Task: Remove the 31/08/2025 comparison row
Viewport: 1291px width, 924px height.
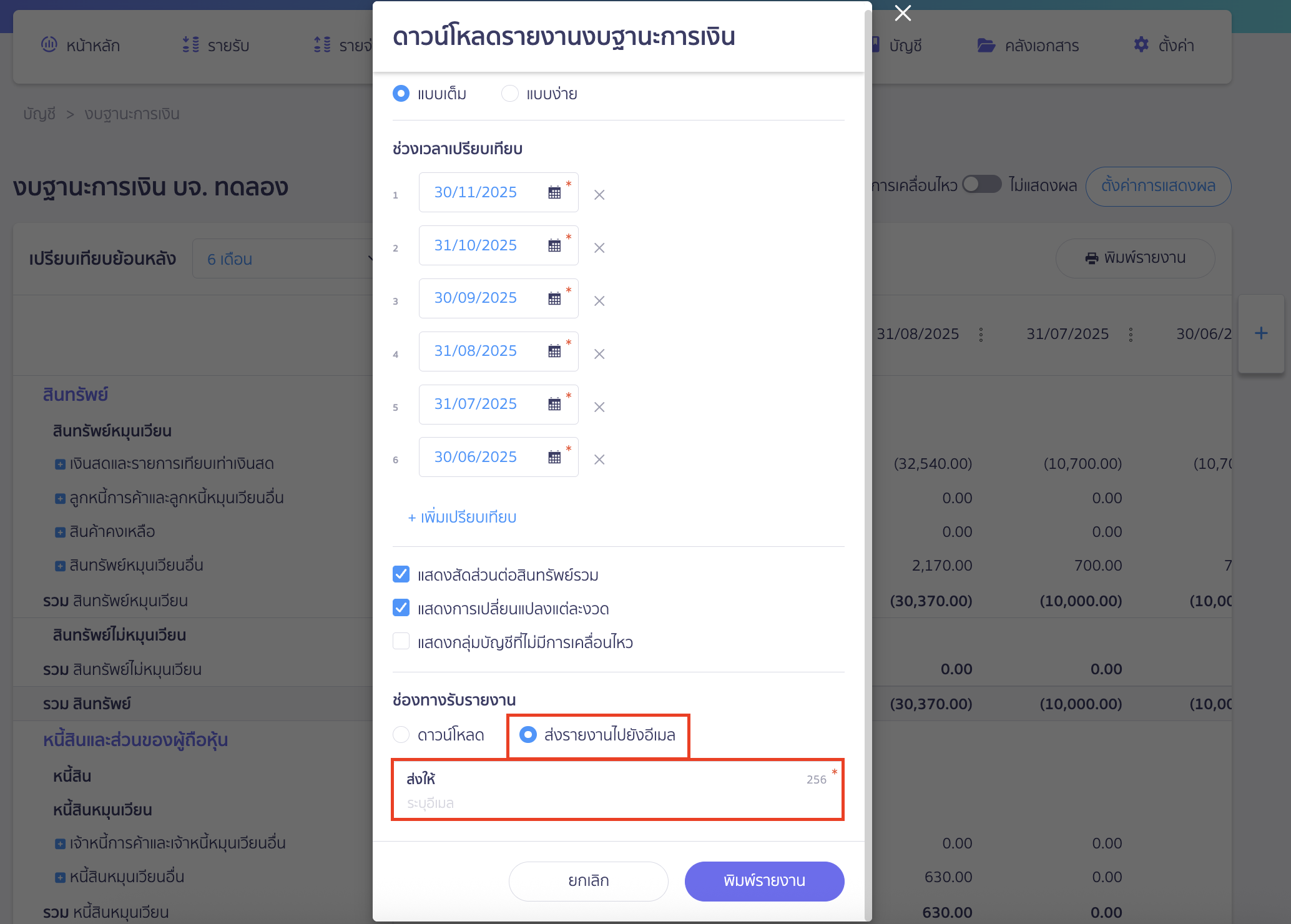Action: coord(599,354)
